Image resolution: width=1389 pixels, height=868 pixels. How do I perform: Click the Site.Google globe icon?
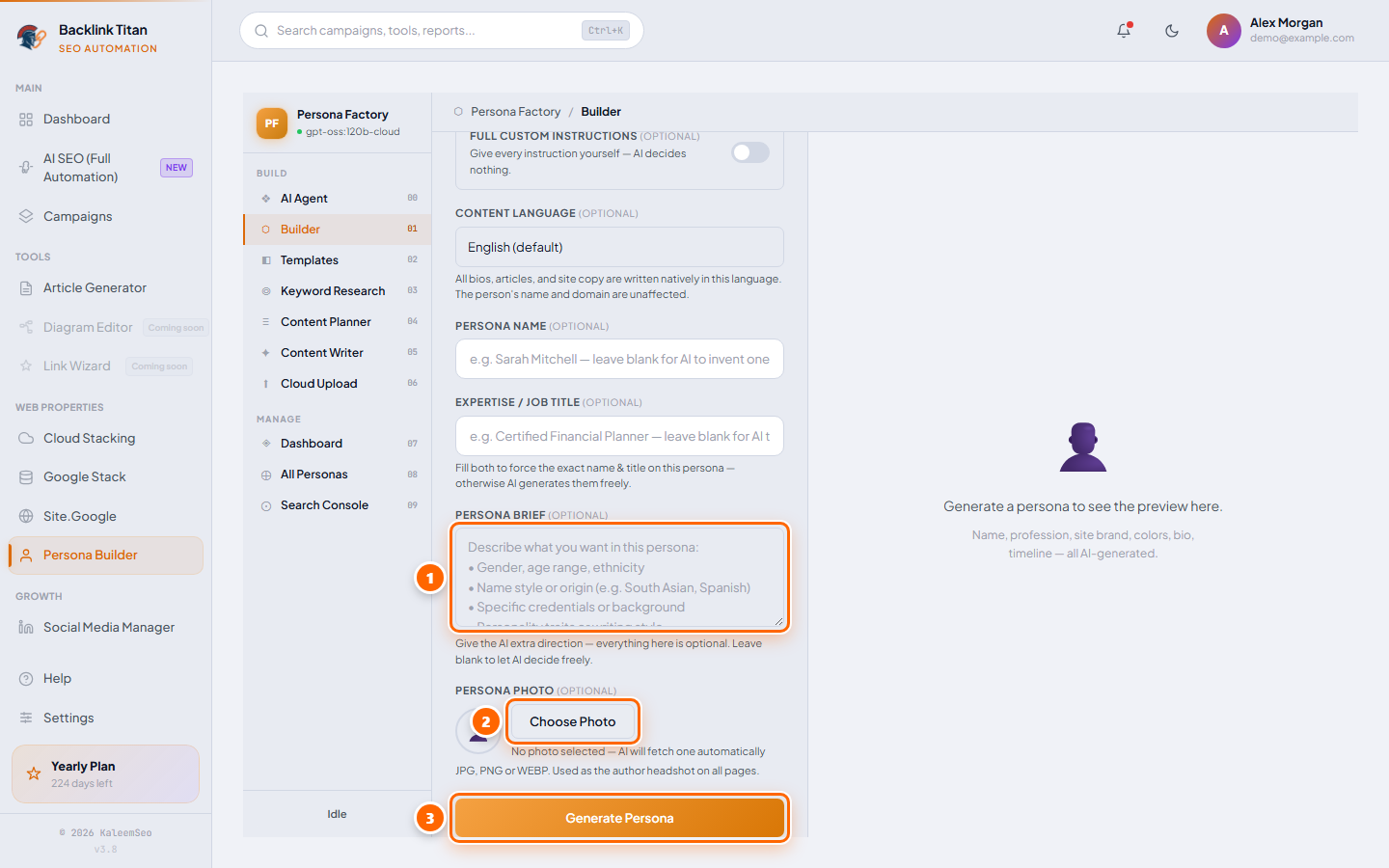[26, 517]
